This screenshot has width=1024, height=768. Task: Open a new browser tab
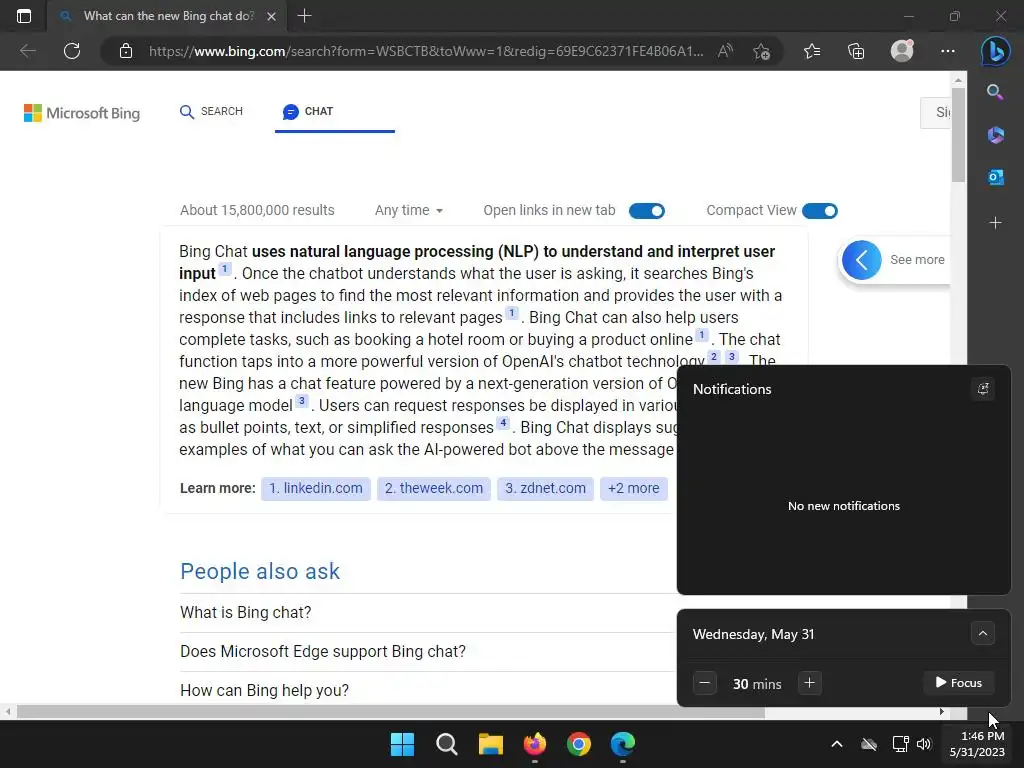click(304, 16)
